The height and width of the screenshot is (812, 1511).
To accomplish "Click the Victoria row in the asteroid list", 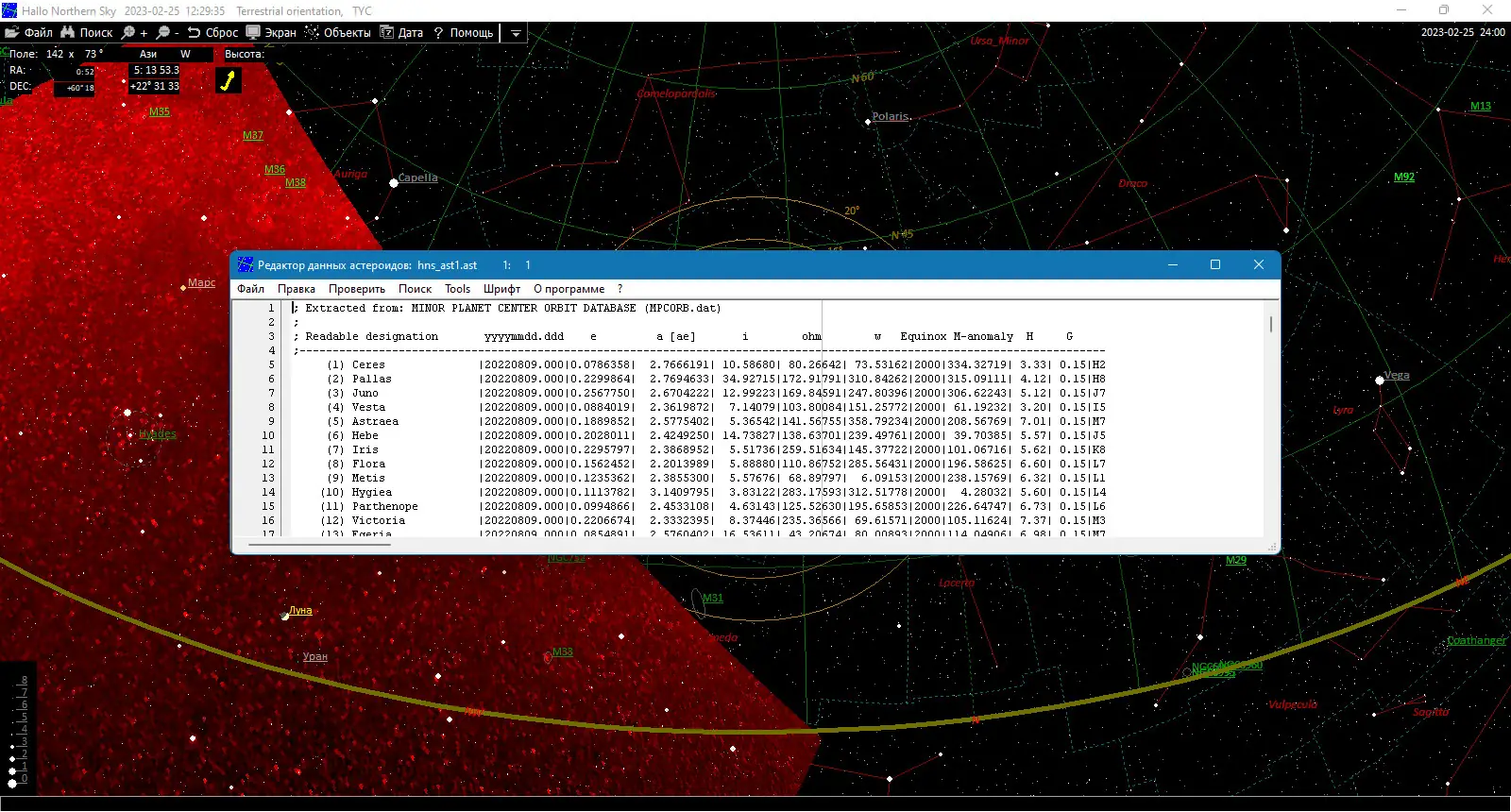I will tap(699, 520).
